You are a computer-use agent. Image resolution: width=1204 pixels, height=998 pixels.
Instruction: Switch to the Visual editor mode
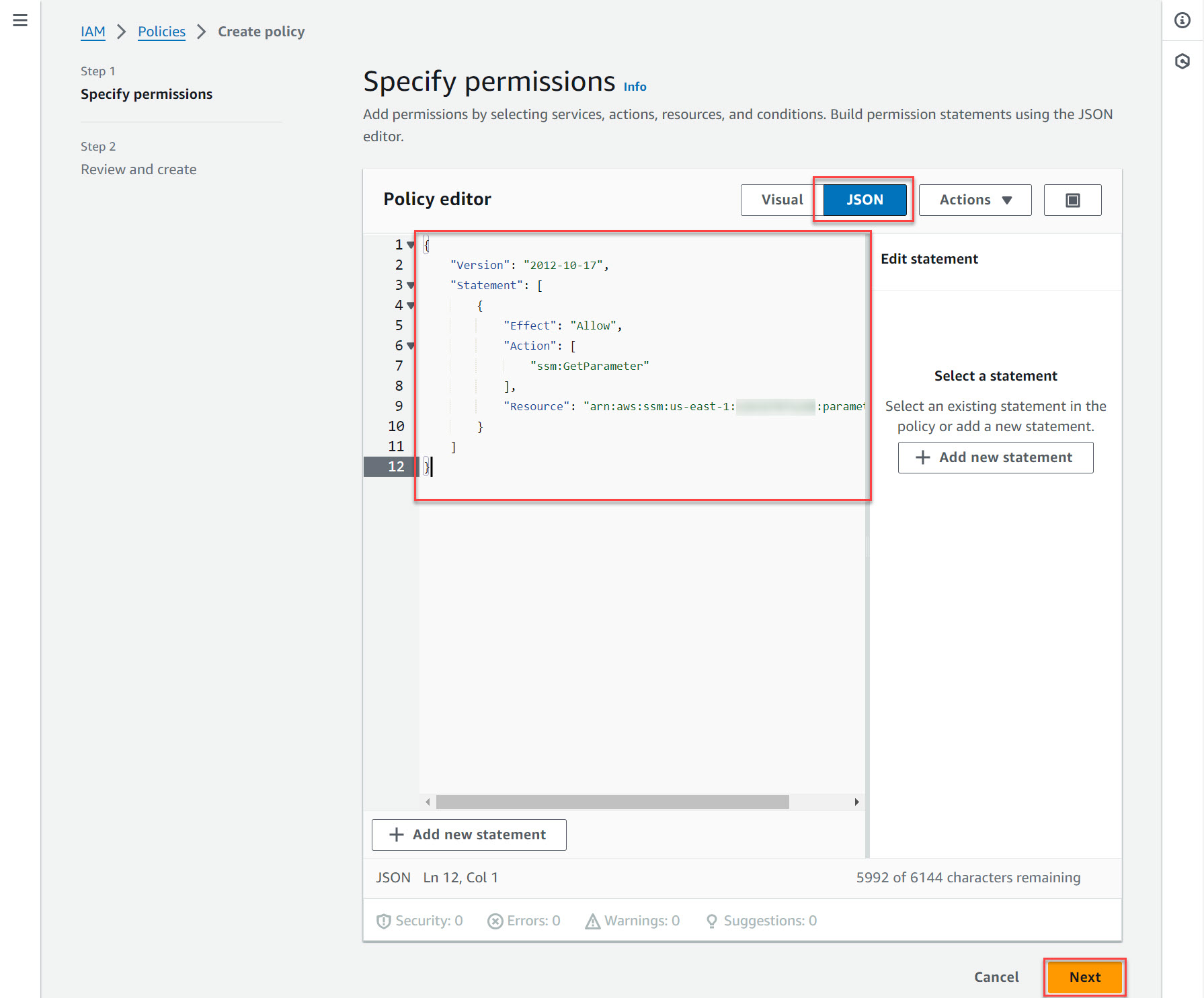781,200
